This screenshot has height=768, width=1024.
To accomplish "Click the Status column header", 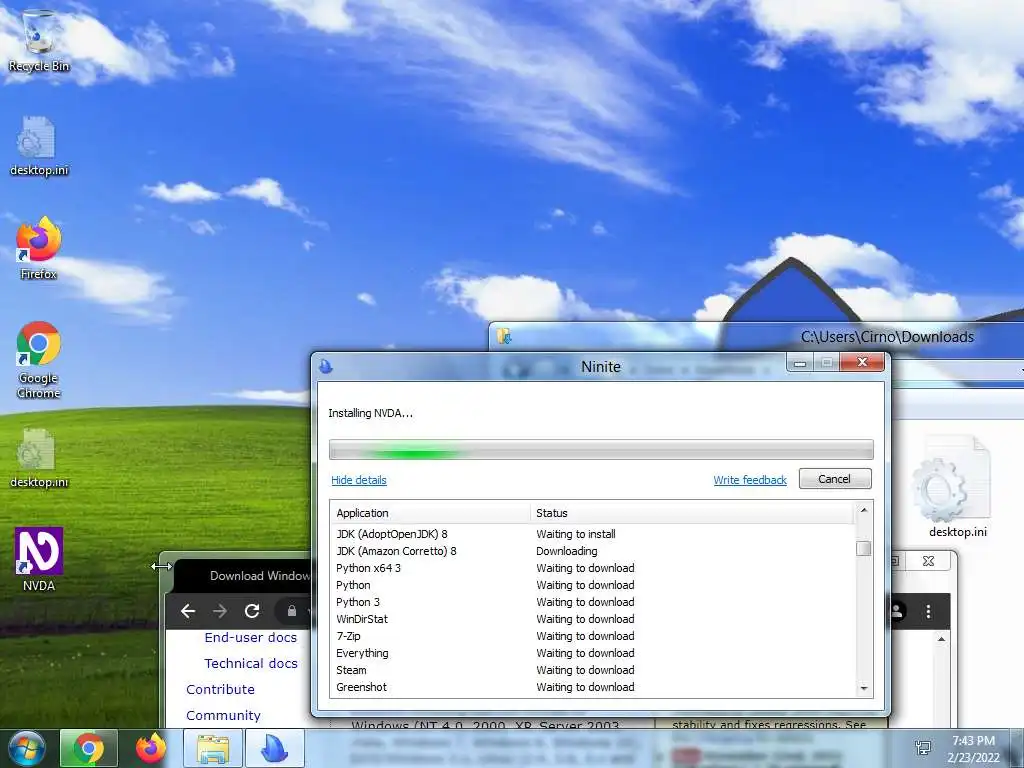I will 692,513.
